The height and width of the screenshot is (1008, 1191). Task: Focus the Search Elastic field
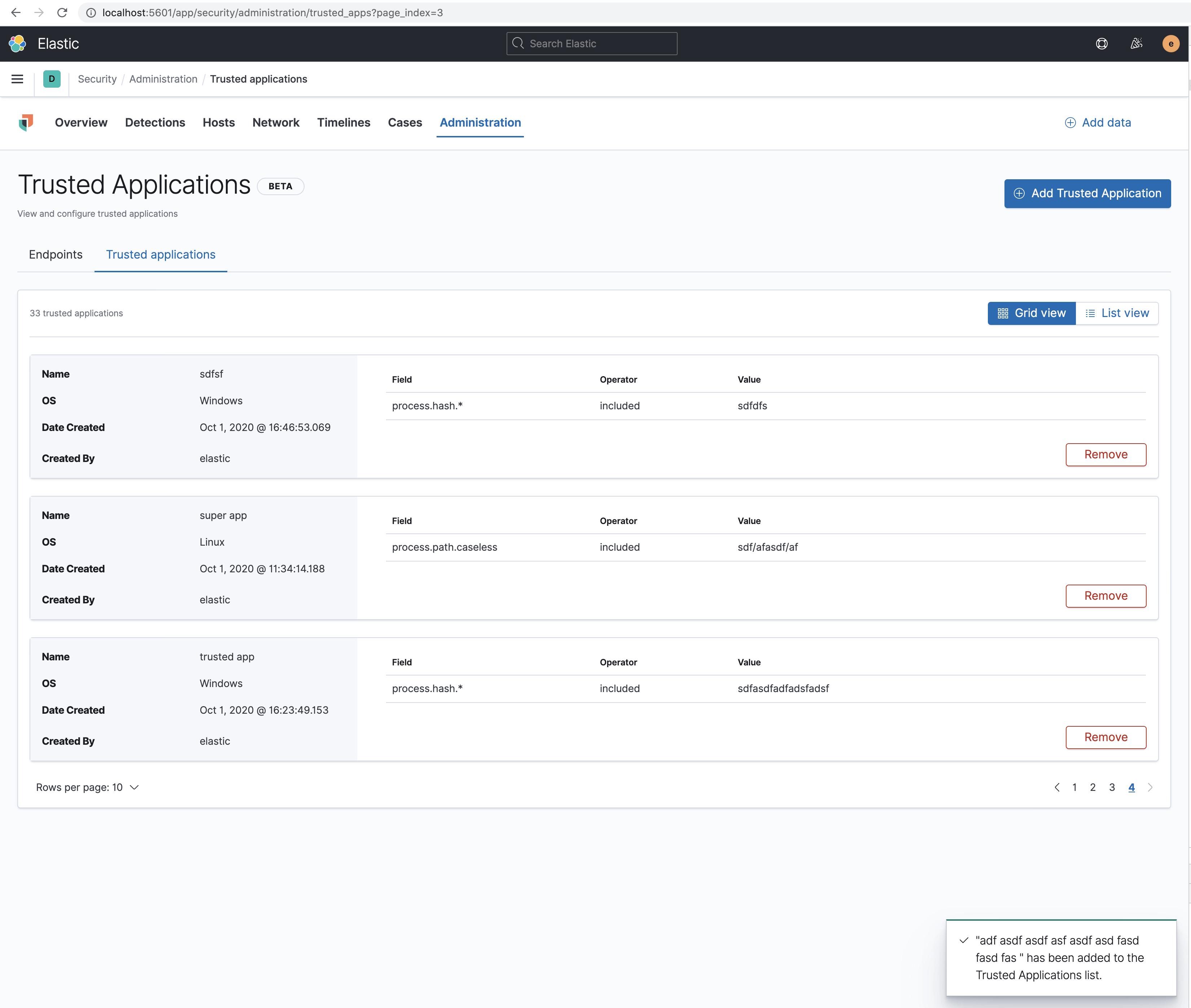(592, 43)
